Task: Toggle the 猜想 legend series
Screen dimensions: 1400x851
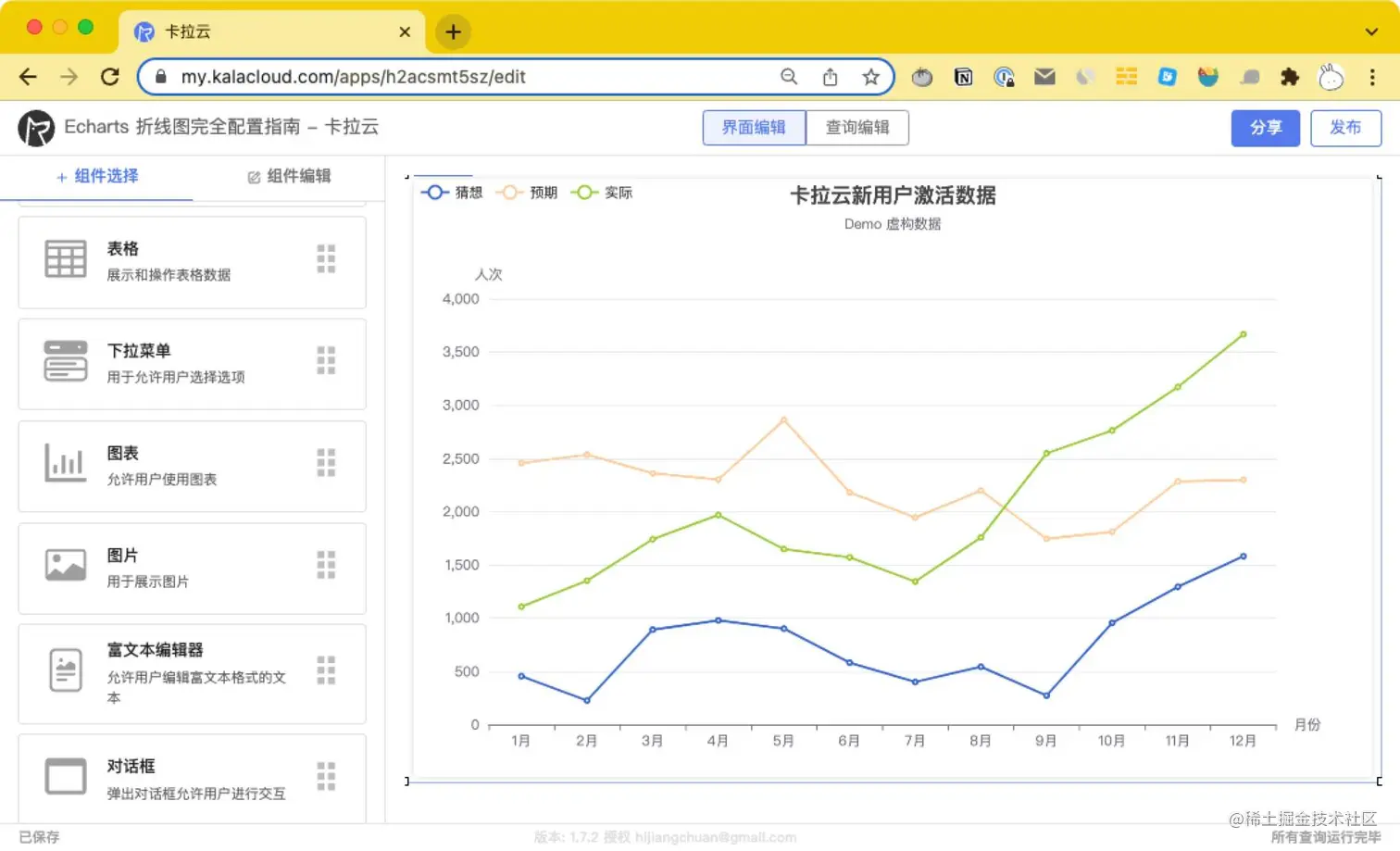Action: [x=452, y=193]
